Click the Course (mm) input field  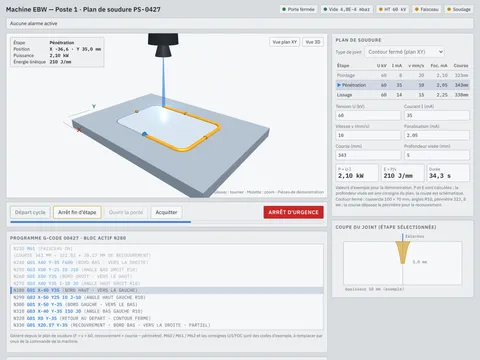368,155
